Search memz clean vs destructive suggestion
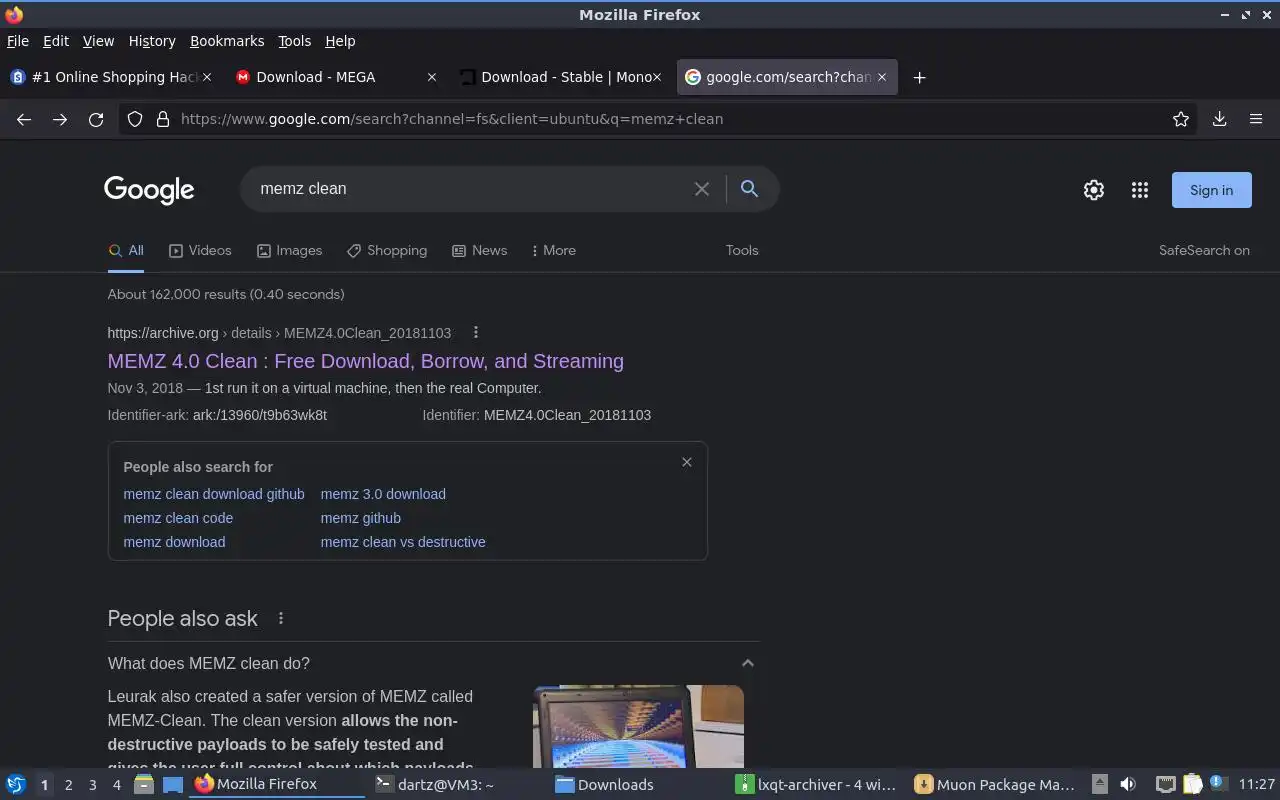The width and height of the screenshot is (1280, 800). pos(403,542)
